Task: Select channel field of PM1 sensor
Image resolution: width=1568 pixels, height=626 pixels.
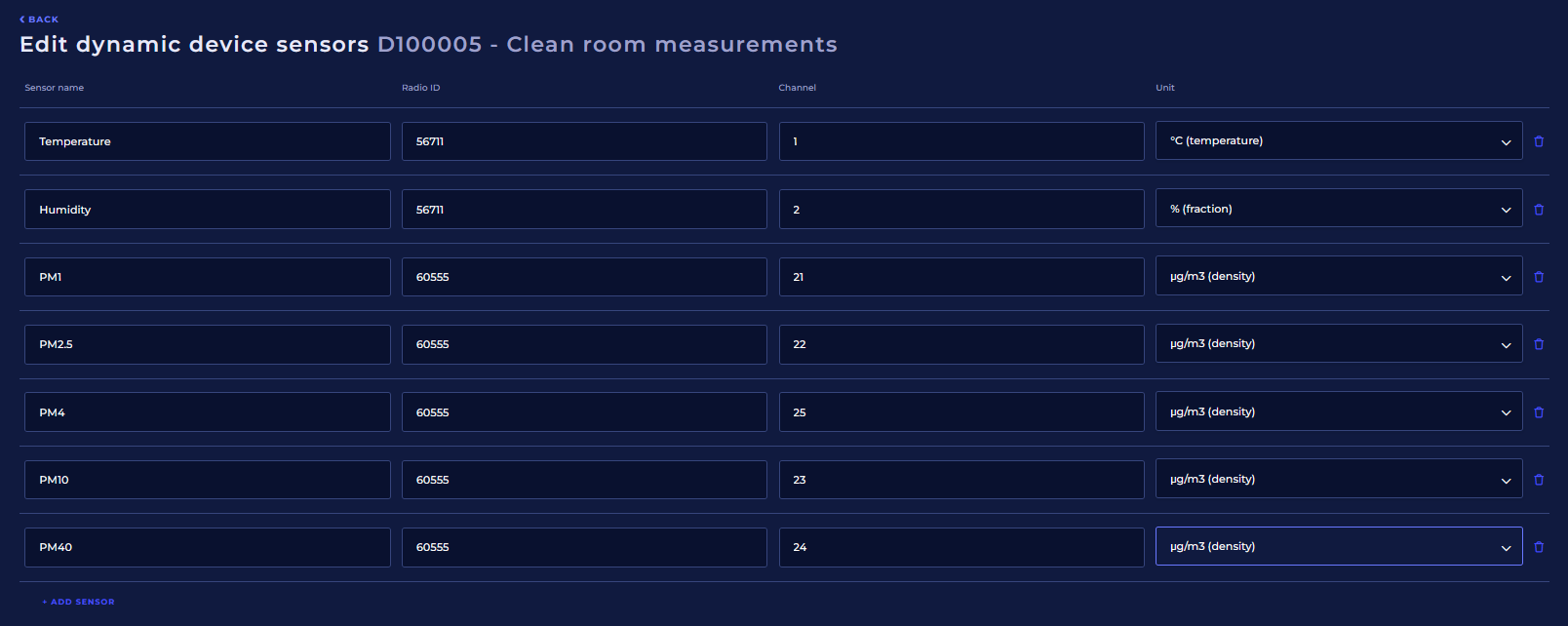Action: pyautogui.click(x=960, y=277)
